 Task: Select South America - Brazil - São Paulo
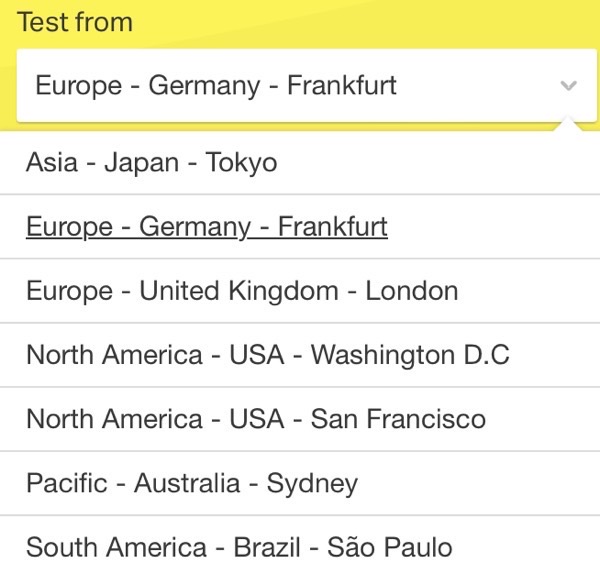click(239, 548)
